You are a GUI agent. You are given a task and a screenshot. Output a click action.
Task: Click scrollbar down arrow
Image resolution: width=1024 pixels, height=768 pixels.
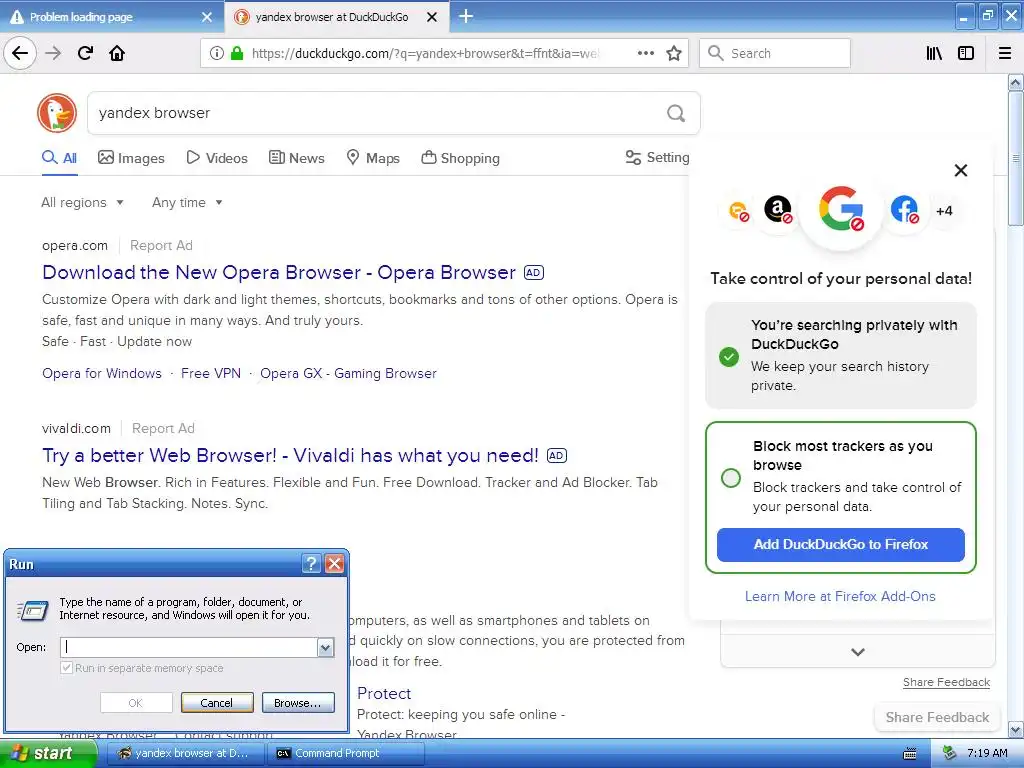click(x=1015, y=729)
